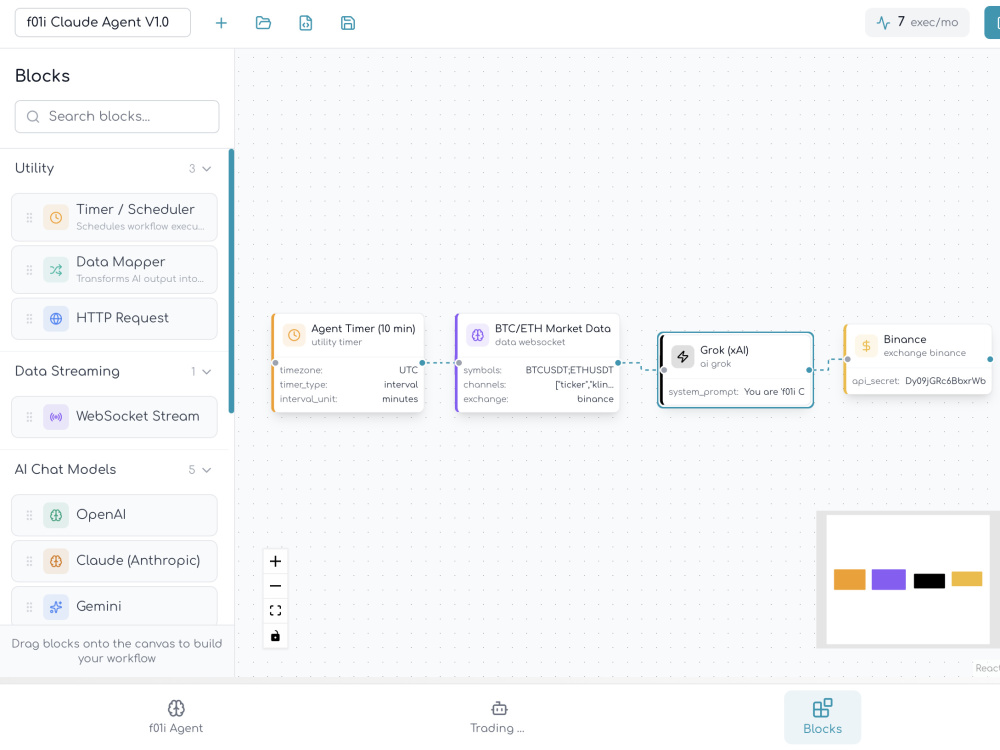Click the Agent Timer output connector handle
1000x750 pixels.
coord(422,363)
